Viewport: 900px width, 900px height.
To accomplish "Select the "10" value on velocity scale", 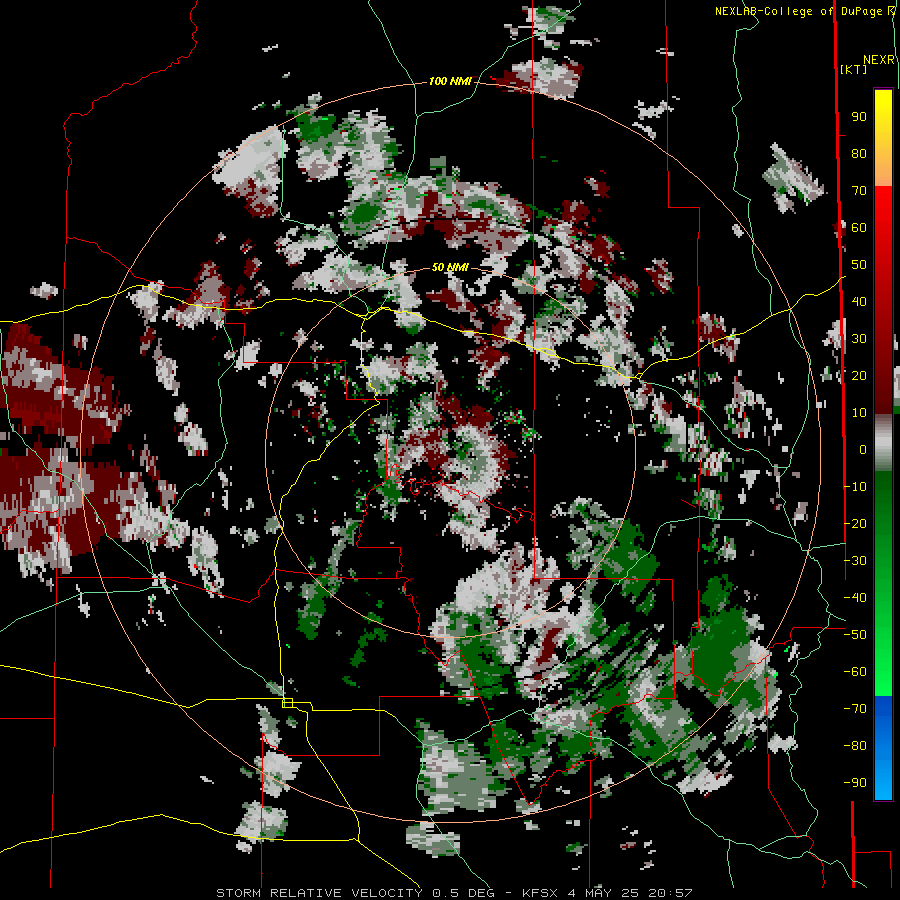I will [x=859, y=413].
